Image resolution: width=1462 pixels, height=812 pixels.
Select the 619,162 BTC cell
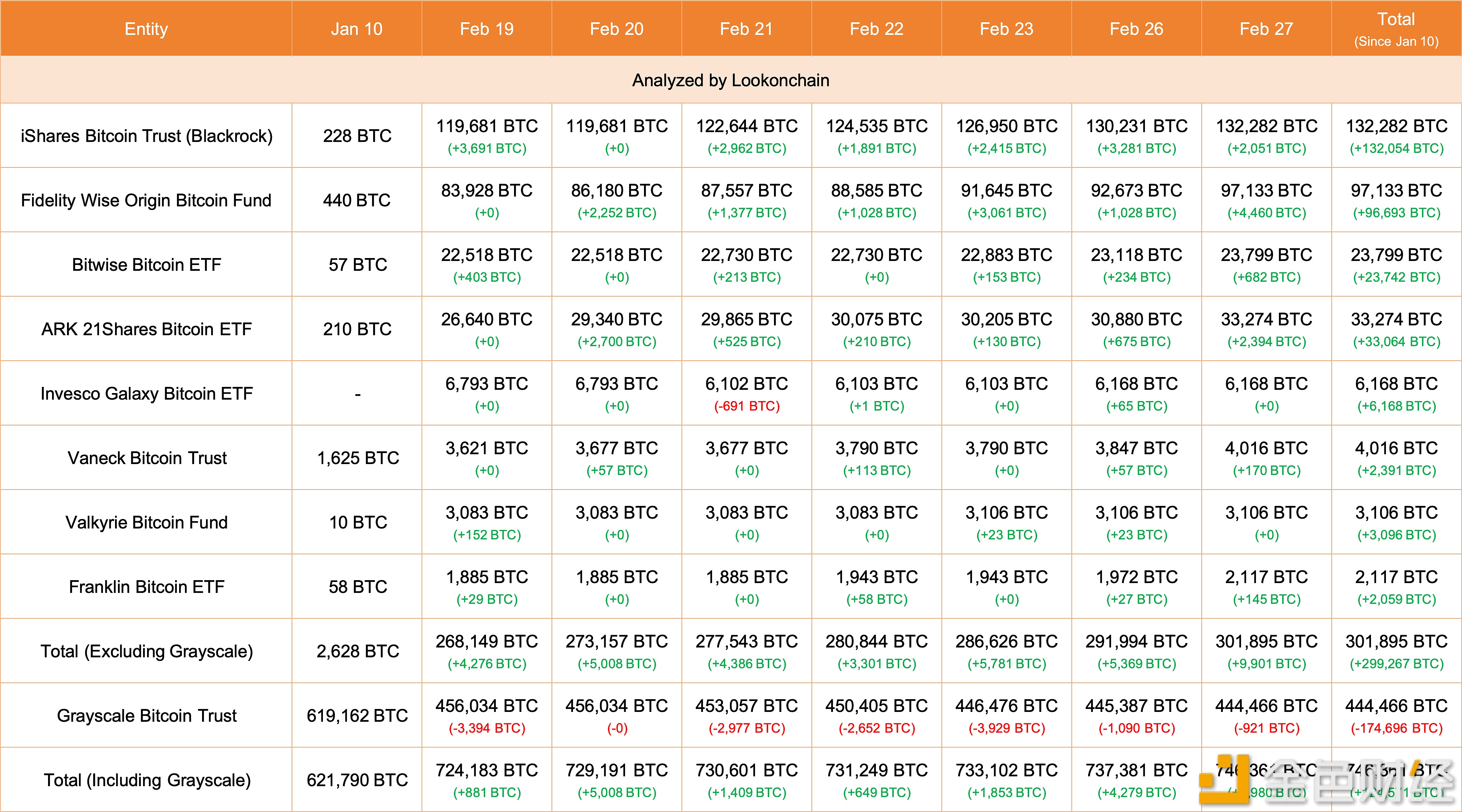coord(357,716)
